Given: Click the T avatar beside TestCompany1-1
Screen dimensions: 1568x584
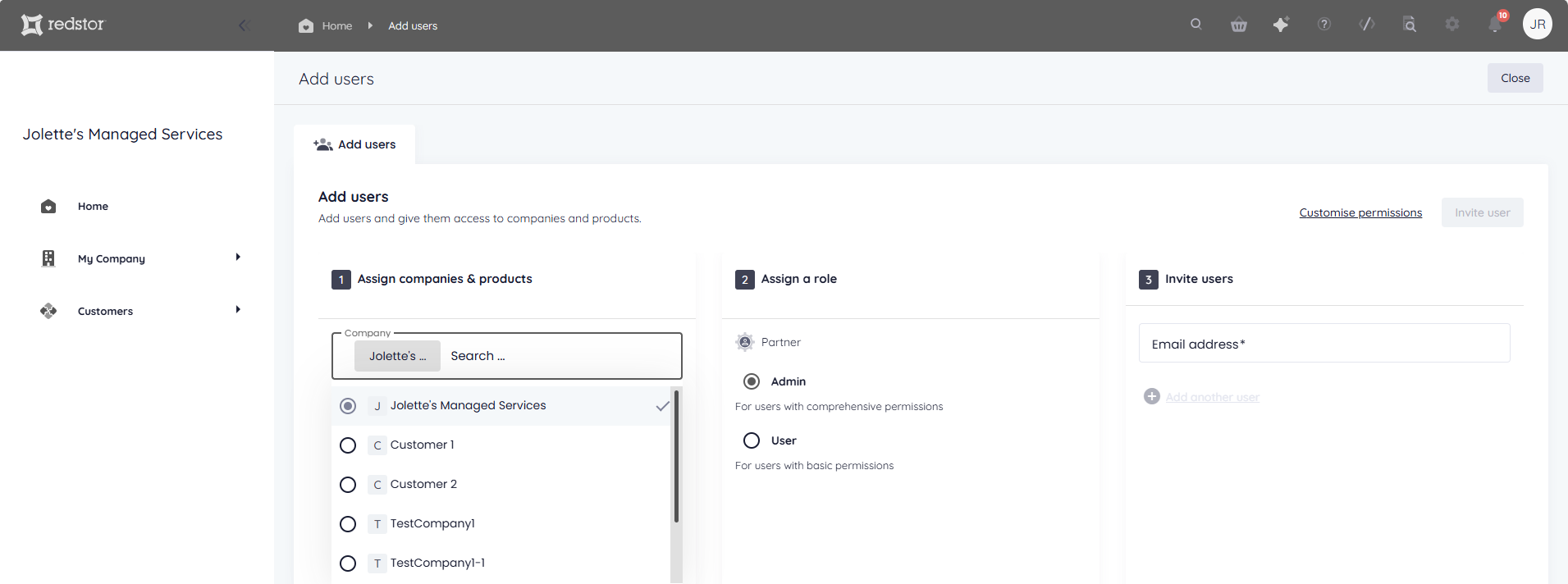Looking at the screenshot, I should click(x=377, y=563).
